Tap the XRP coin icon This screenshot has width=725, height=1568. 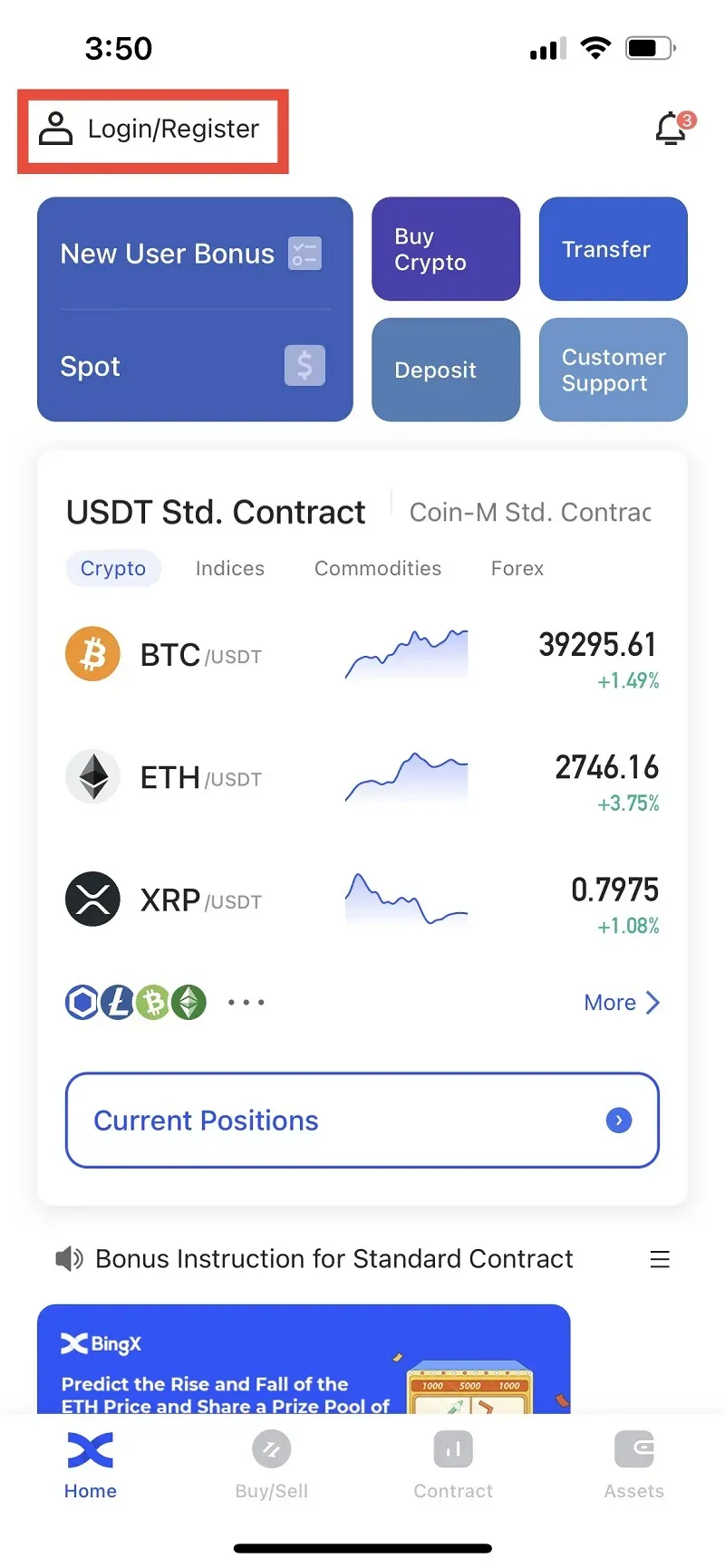(x=92, y=899)
